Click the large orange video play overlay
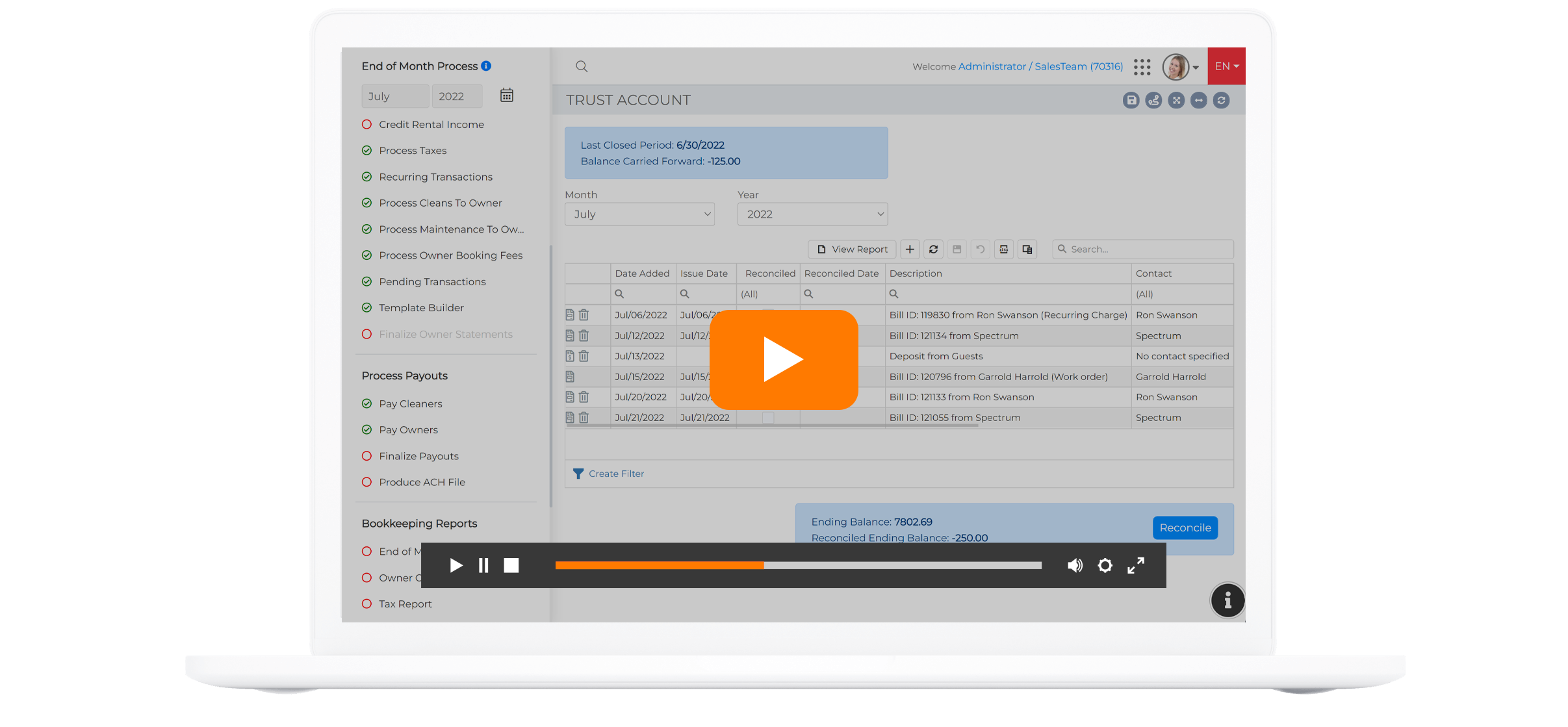 click(x=784, y=359)
